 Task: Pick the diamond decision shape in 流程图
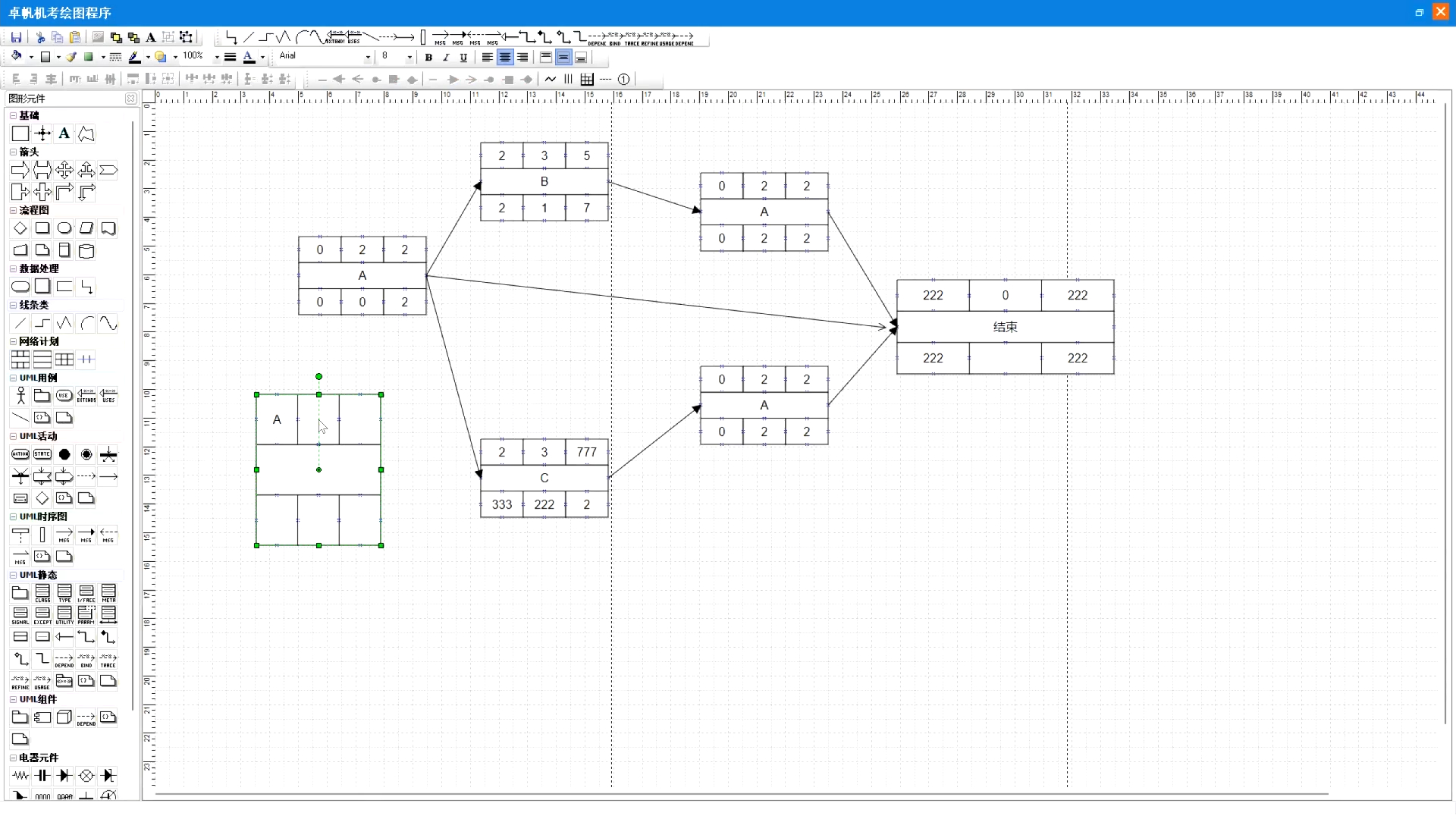tap(20, 228)
